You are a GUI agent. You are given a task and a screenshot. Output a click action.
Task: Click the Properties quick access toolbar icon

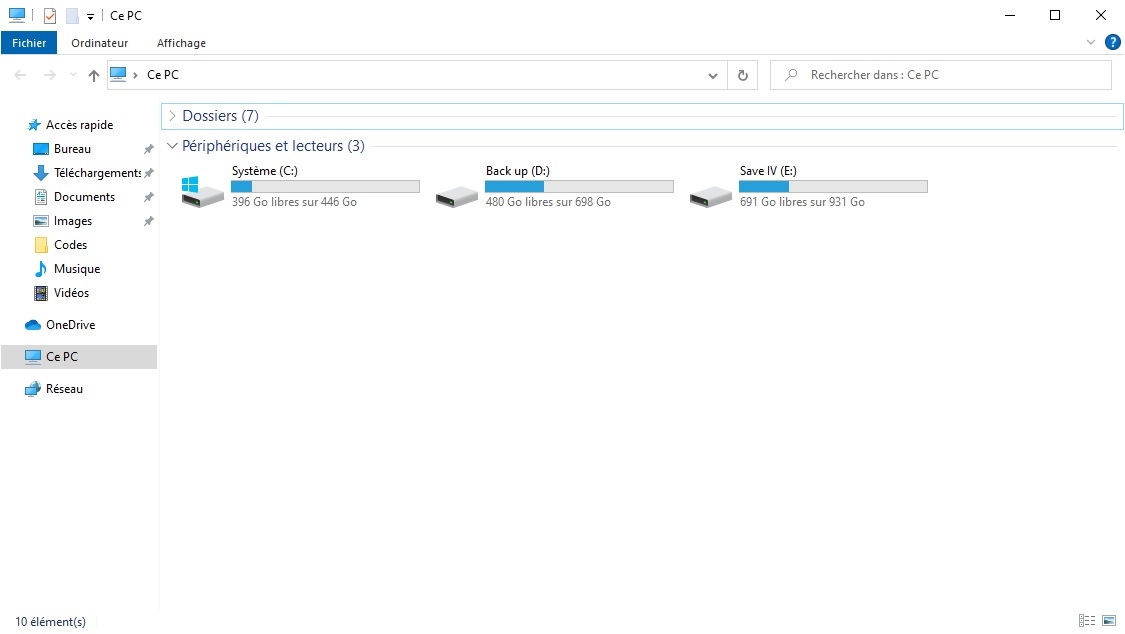(x=50, y=16)
